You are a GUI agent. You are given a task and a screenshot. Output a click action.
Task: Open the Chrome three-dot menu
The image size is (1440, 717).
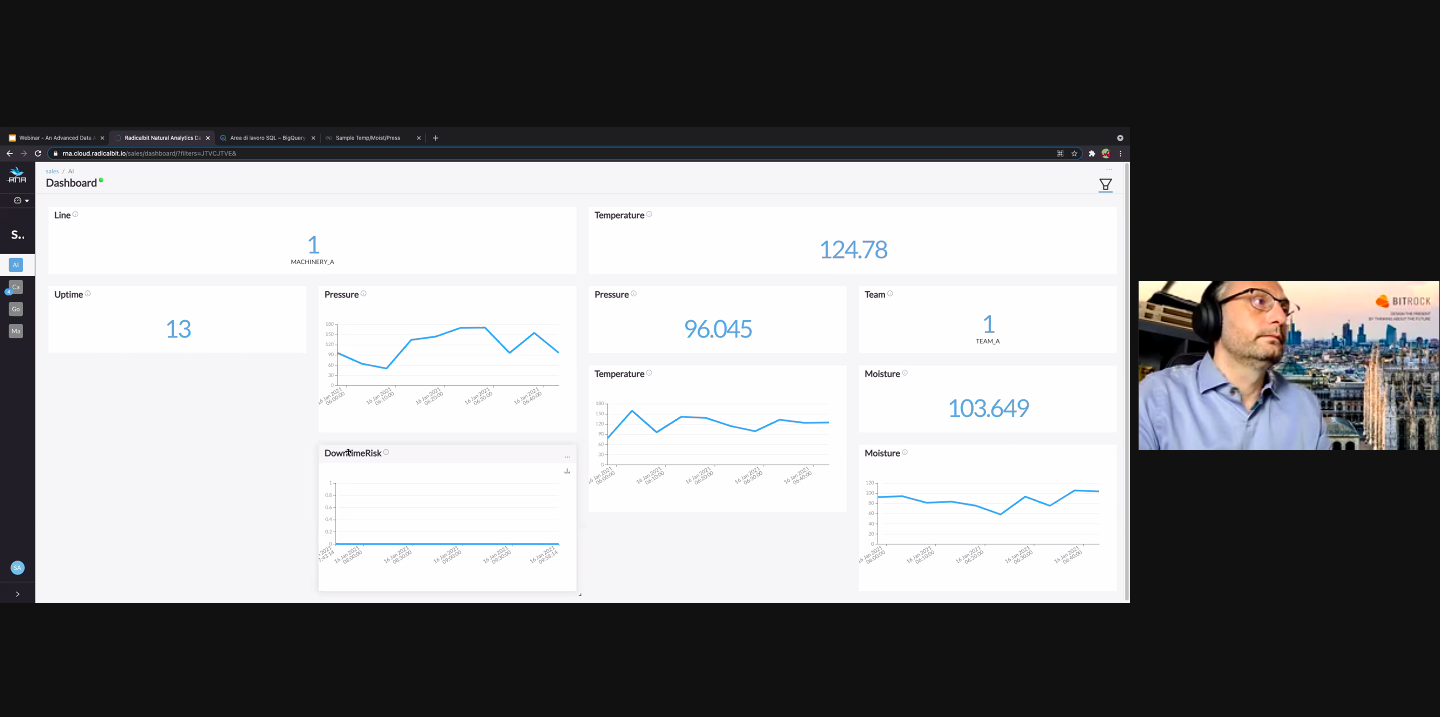click(1120, 153)
